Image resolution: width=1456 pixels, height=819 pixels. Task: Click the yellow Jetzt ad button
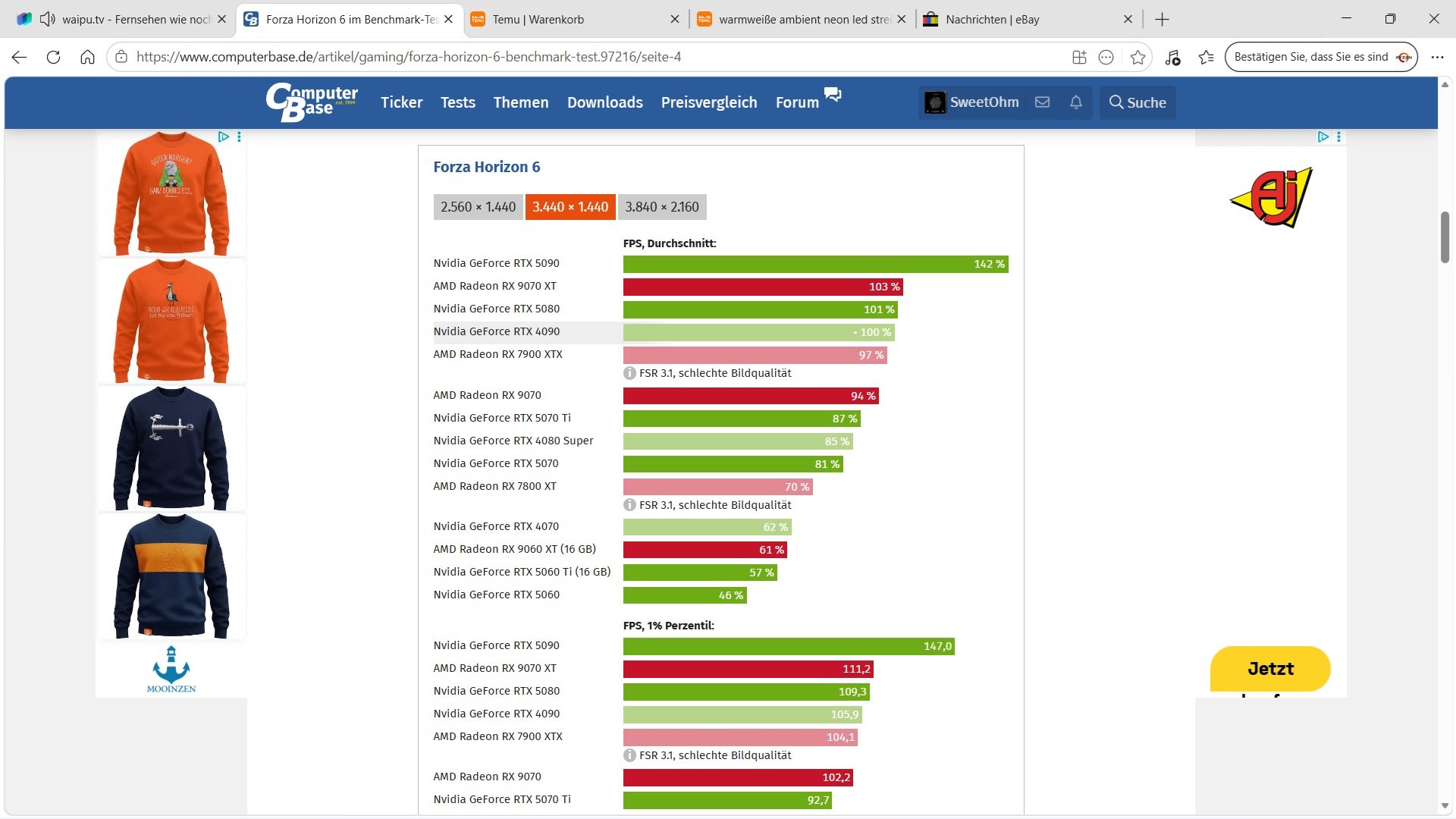pos(1270,669)
